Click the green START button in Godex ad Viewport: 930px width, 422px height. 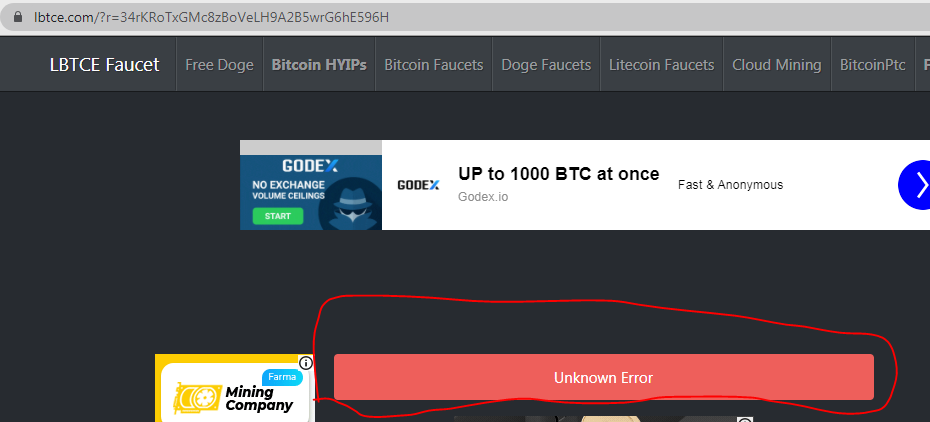(278, 216)
